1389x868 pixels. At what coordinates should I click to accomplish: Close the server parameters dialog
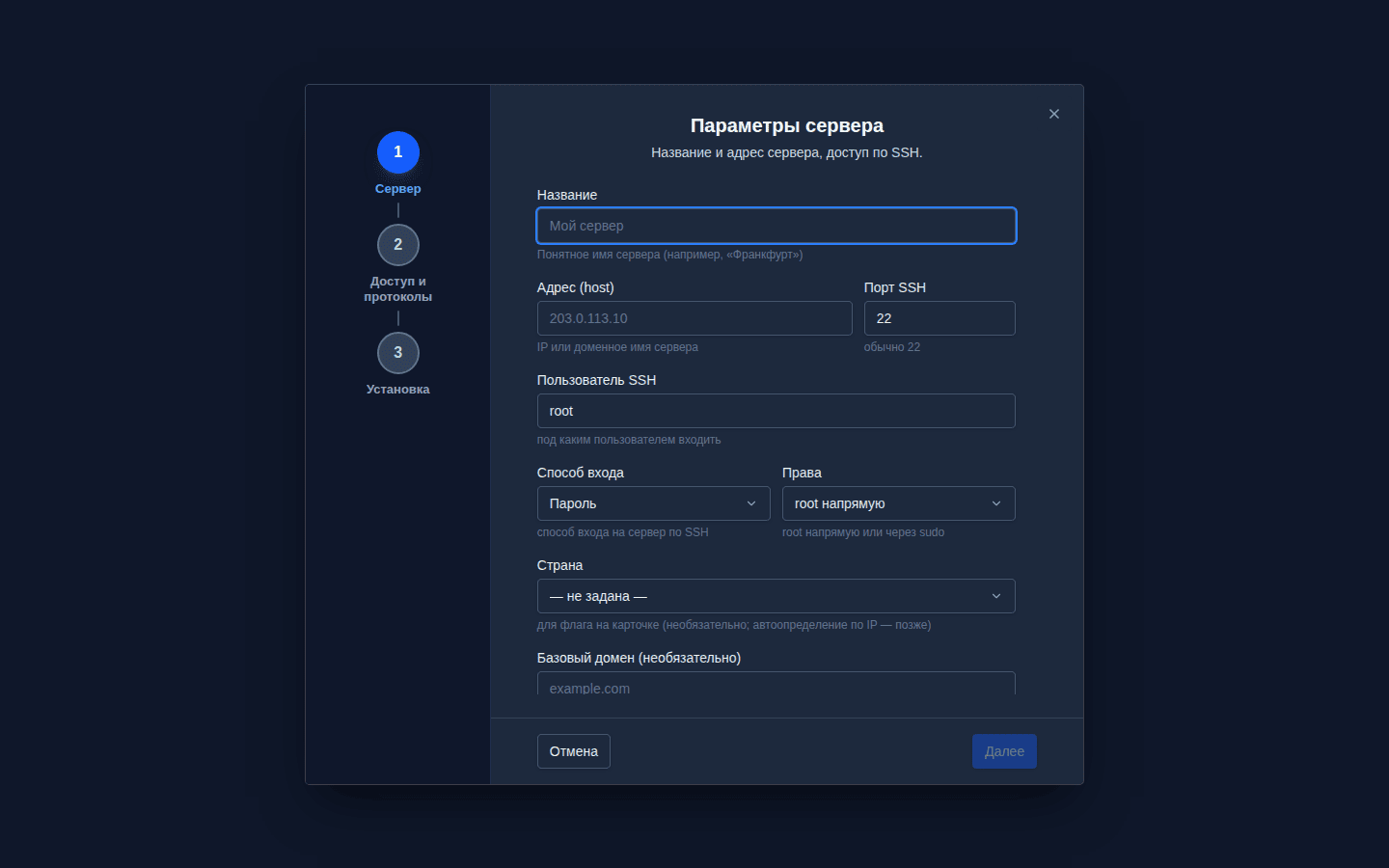point(1054,114)
